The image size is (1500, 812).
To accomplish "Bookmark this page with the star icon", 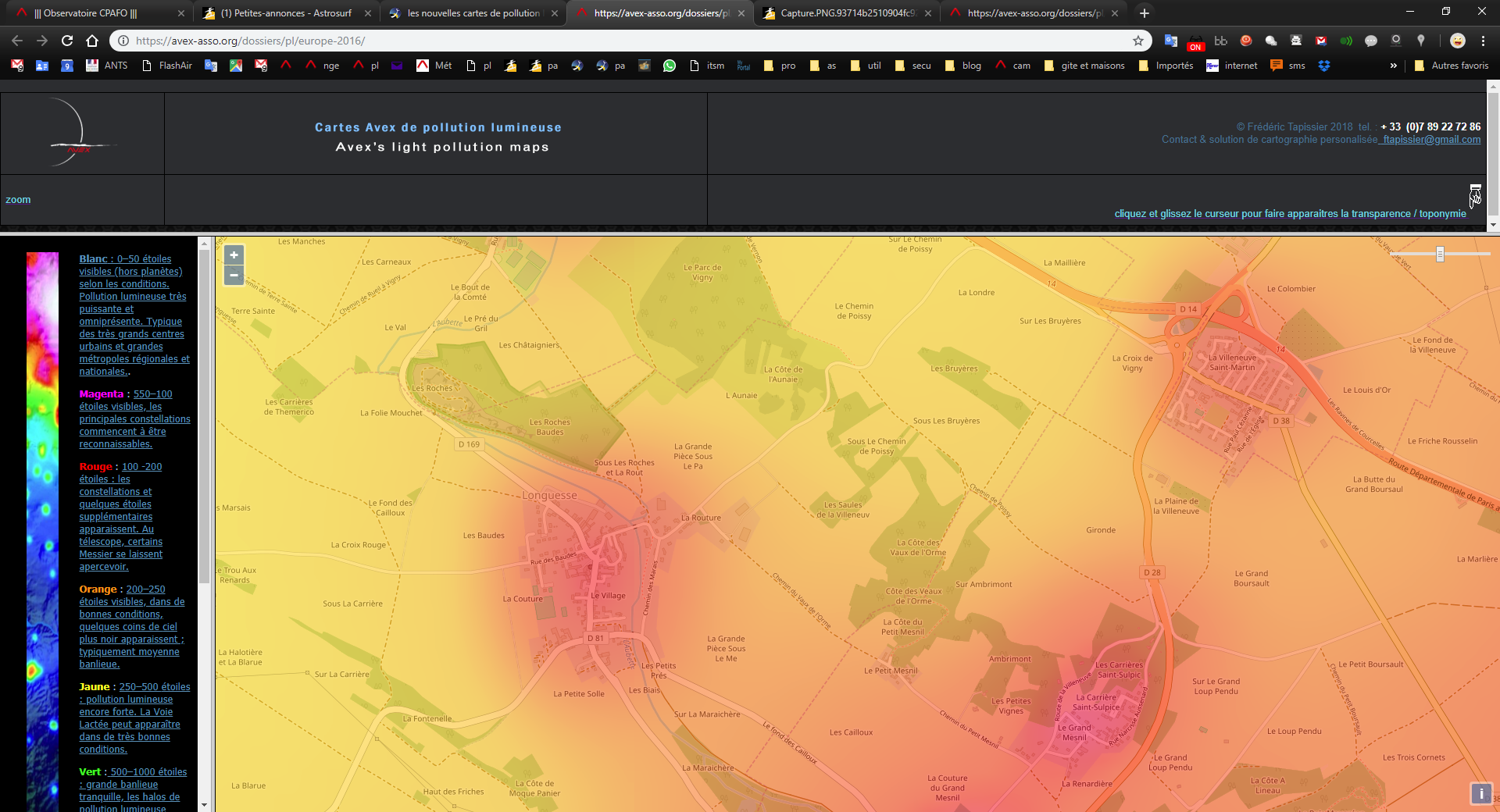I will pyautogui.click(x=1138, y=41).
